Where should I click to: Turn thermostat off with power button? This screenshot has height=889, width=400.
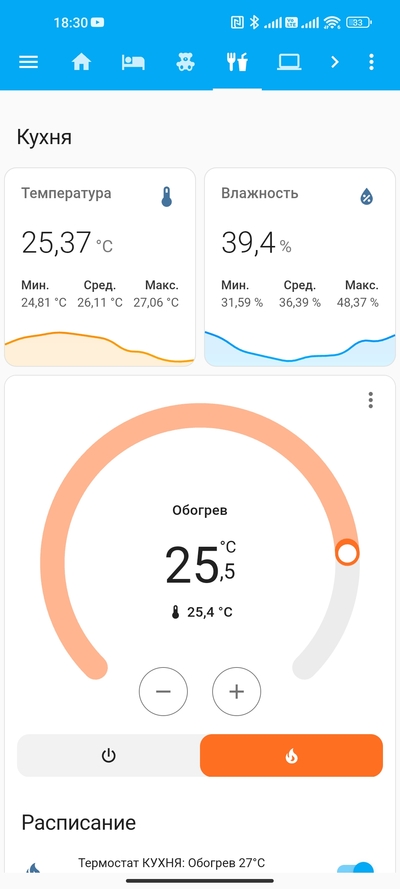coord(108,755)
